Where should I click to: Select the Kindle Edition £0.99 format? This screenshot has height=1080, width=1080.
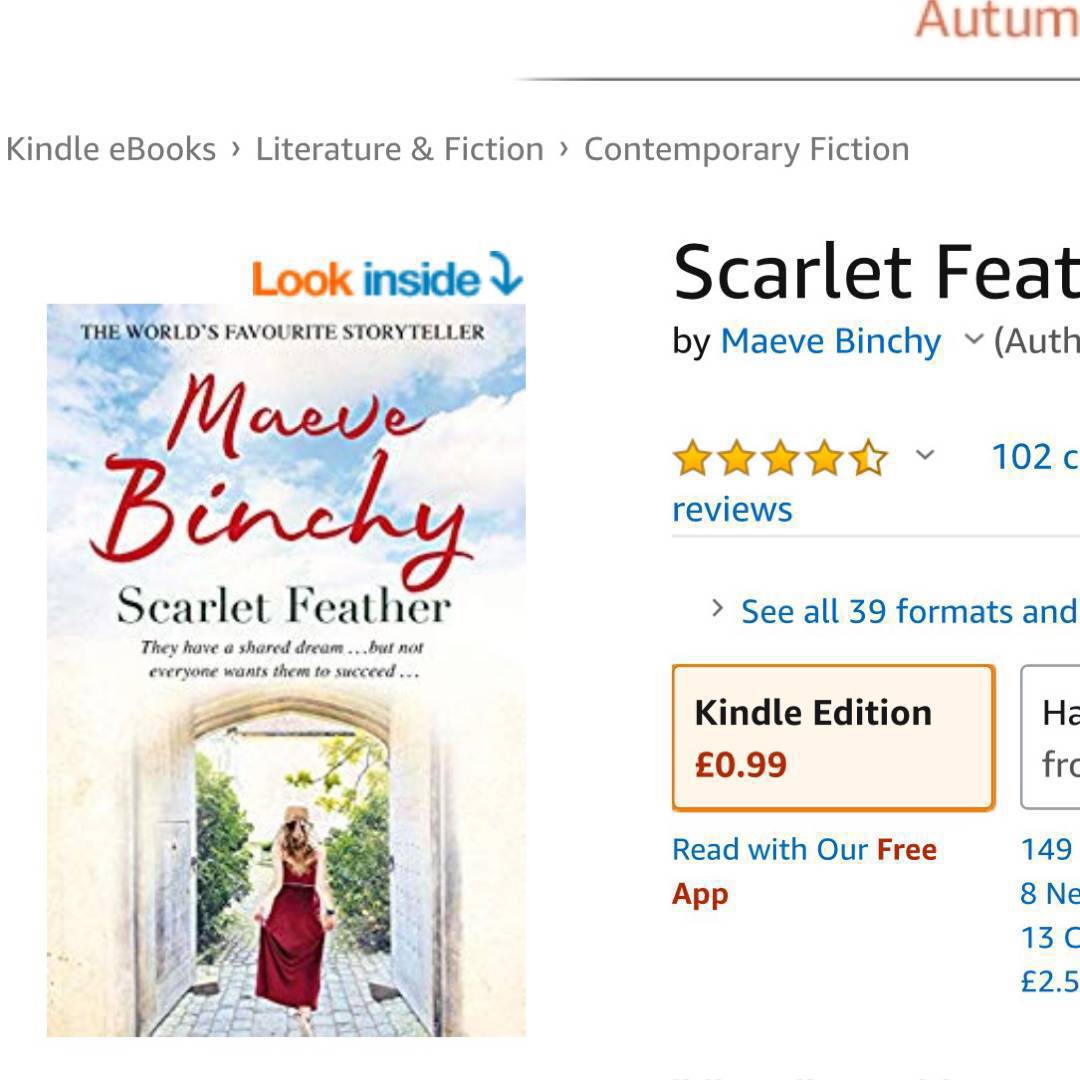click(x=833, y=737)
